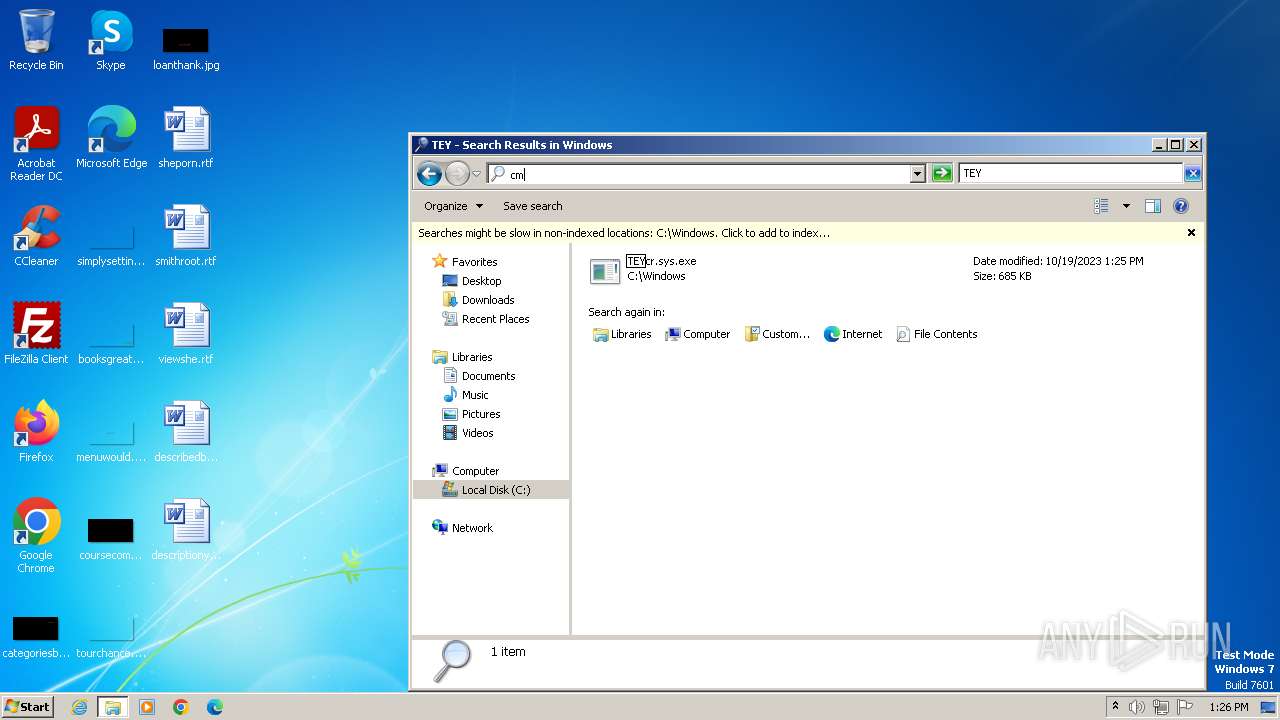Viewport: 1280px width, 720px height.
Task: Click the TEYcr.sys.exe file name
Action: pyautogui.click(x=661, y=261)
